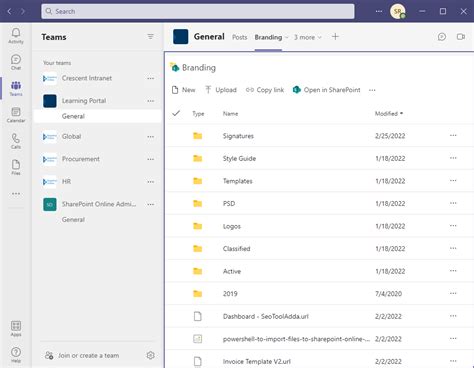Viewport: 474px width, 368px height.
Task: Expand the 3 more tabs dropdown
Action: [307, 37]
